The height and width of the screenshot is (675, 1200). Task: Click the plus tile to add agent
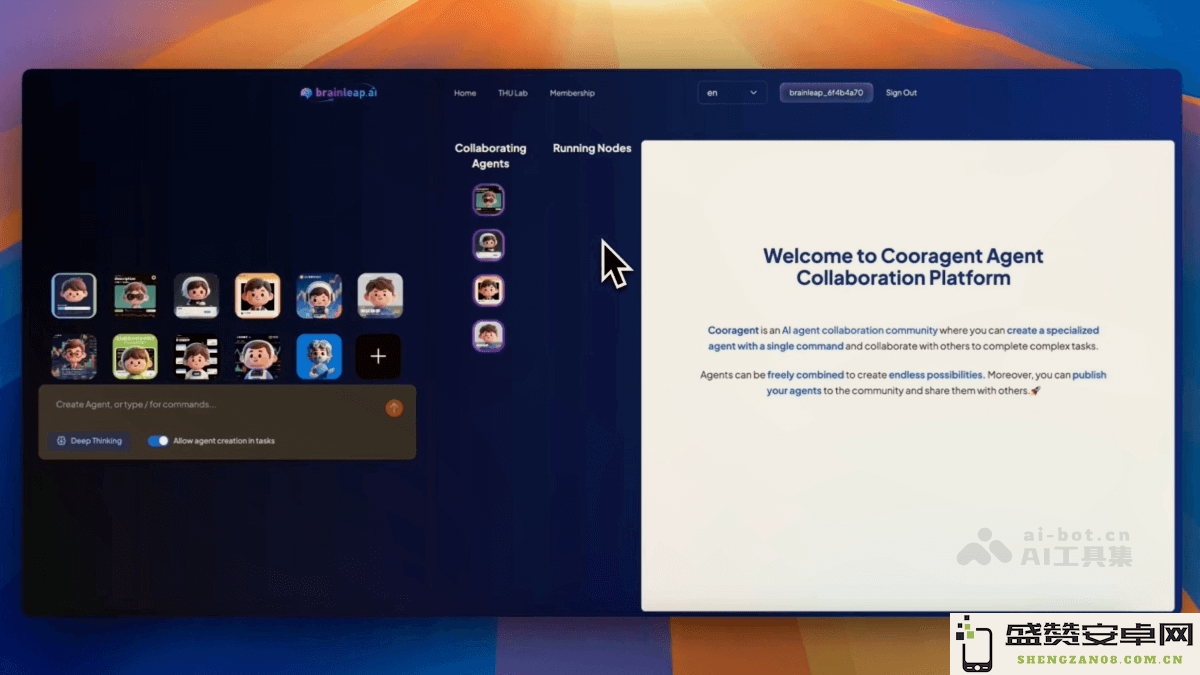point(379,356)
